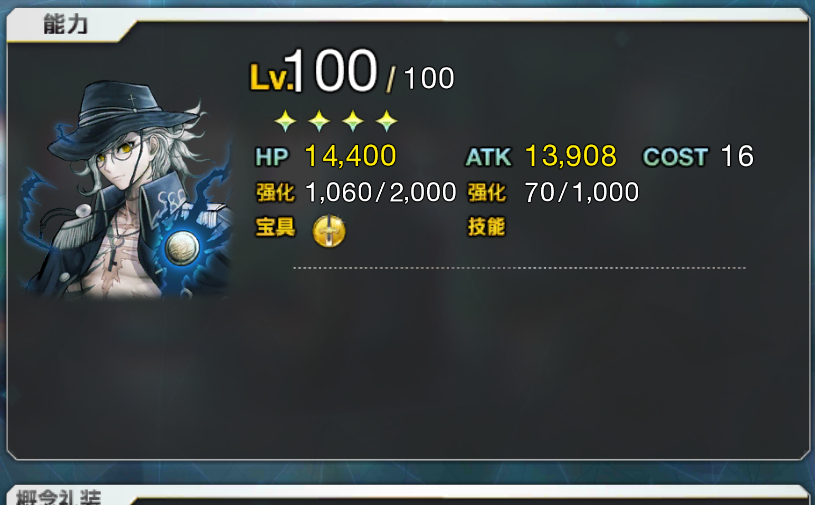
Task: Click the teal ATK label
Action: [x=489, y=157]
